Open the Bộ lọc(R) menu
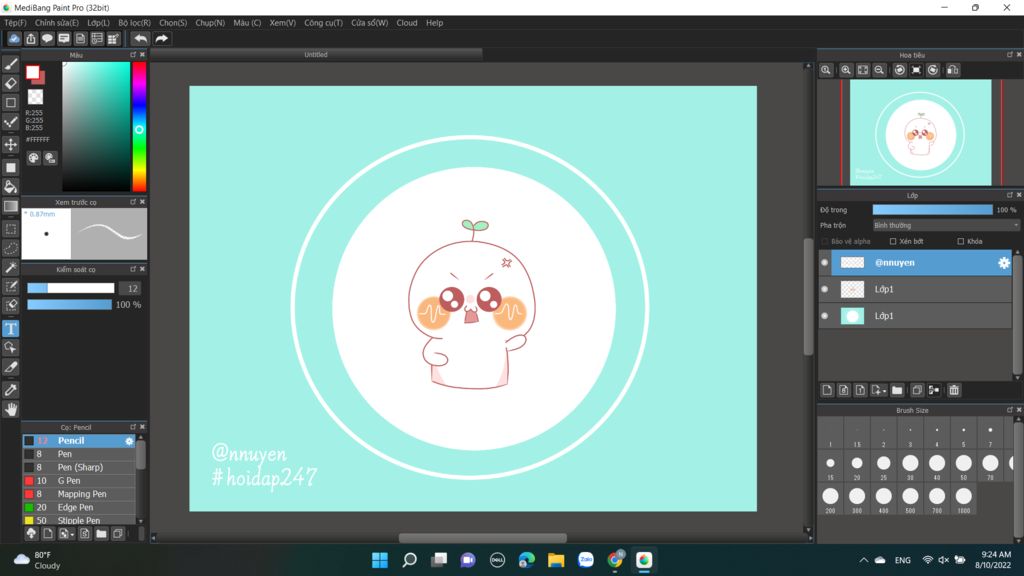The width and height of the screenshot is (1024, 576). point(135,23)
